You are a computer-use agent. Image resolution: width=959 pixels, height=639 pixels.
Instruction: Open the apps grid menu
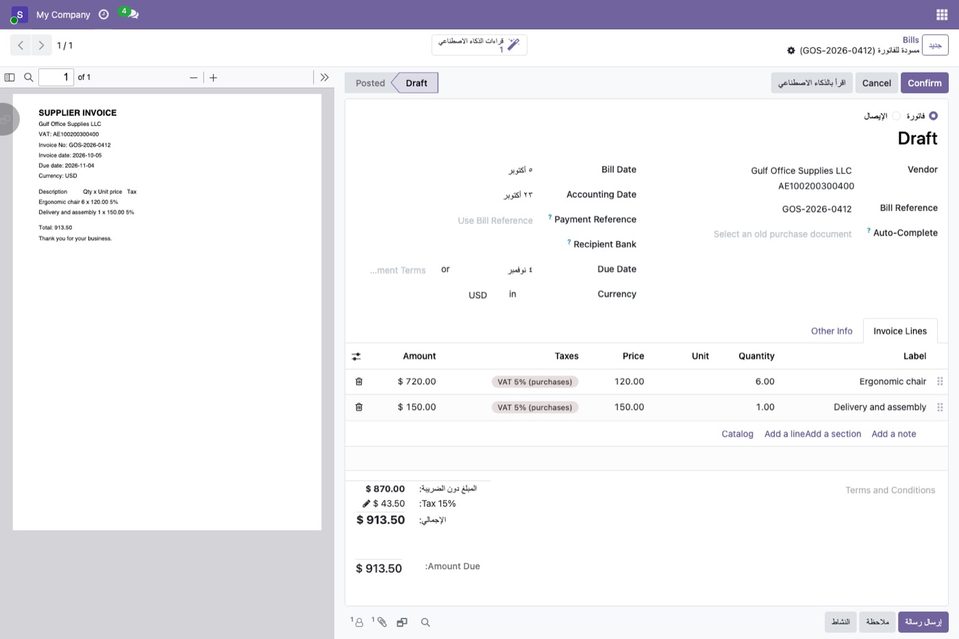point(942,15)
